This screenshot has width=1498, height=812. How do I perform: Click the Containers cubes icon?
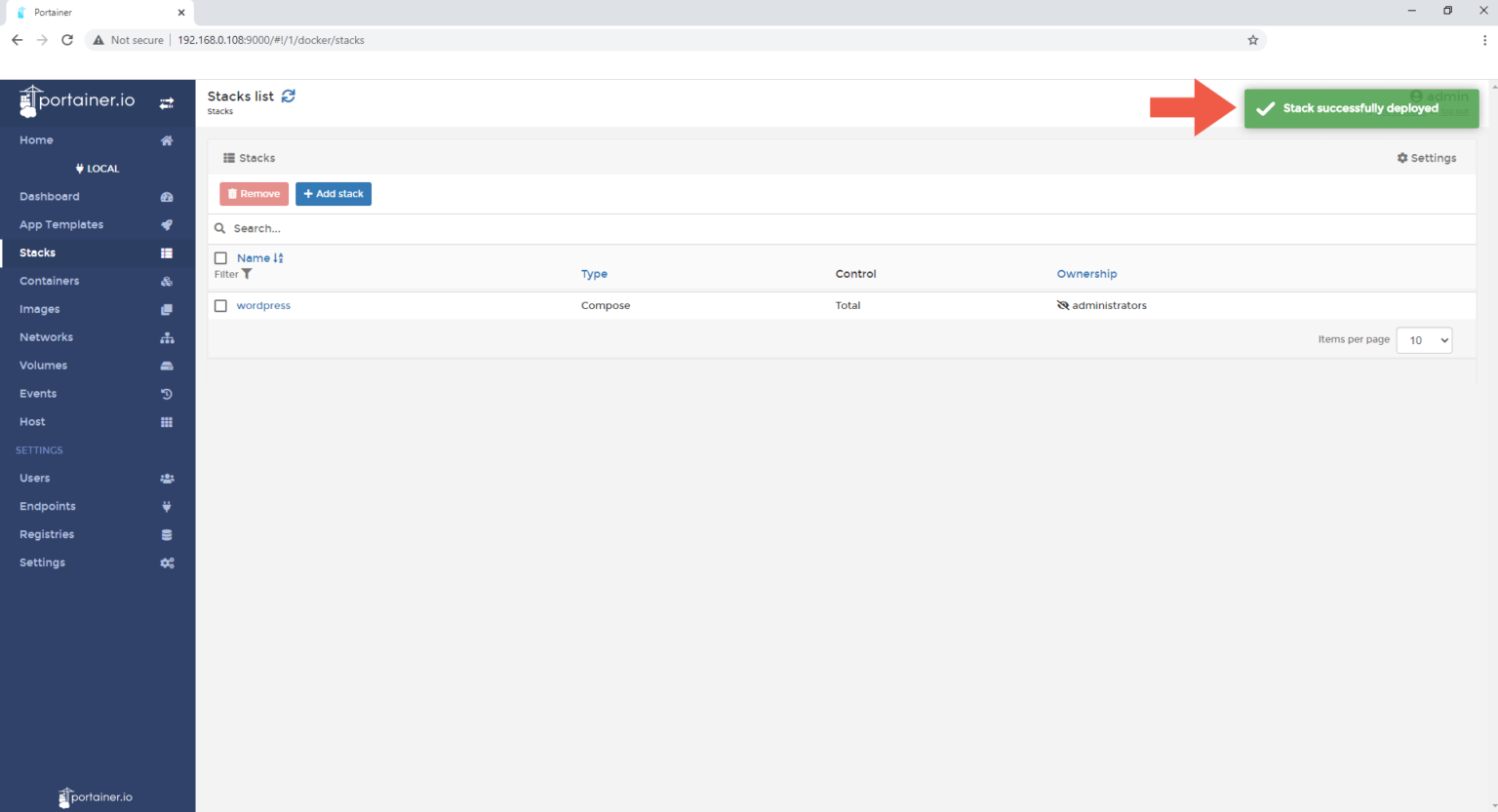167,282
